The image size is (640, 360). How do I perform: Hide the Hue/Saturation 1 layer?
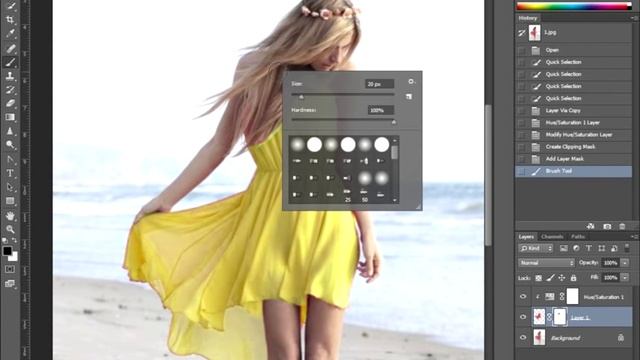click(x=523, y=297)
